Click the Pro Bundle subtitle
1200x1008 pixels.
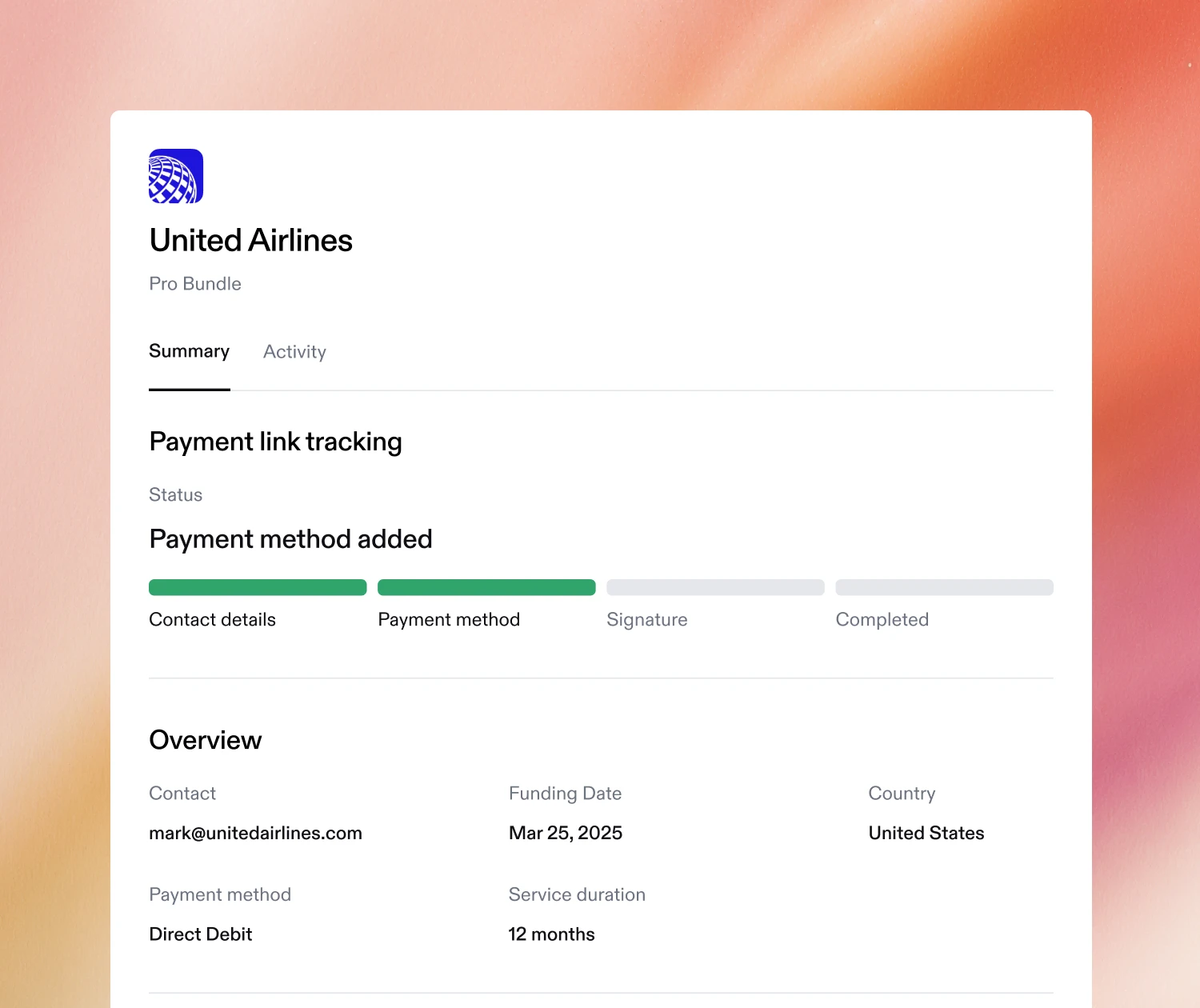click(x=195, y=284)
